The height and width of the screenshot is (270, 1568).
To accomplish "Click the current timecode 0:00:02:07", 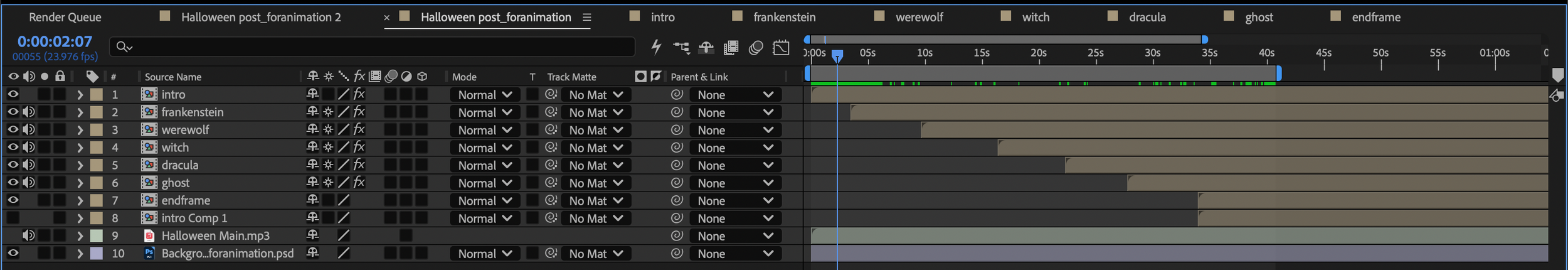I will (55, 41).
